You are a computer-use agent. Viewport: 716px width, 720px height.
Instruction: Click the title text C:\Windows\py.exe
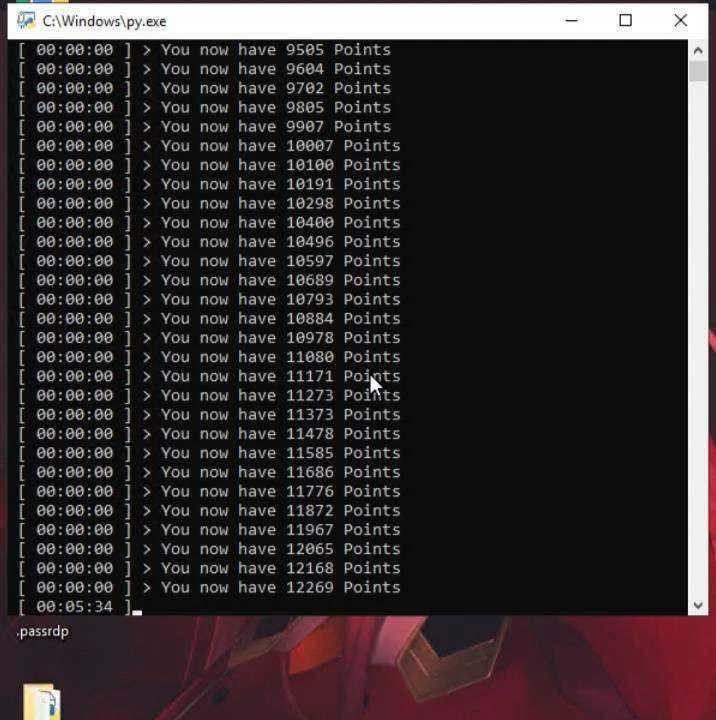104,21
